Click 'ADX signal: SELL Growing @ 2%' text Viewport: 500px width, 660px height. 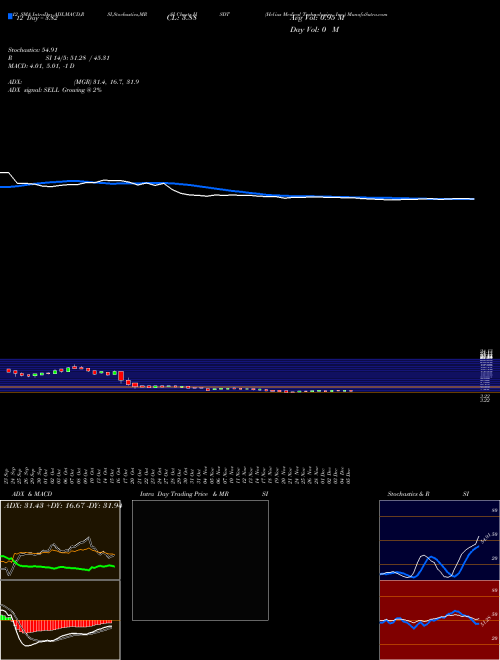[55, 90]
